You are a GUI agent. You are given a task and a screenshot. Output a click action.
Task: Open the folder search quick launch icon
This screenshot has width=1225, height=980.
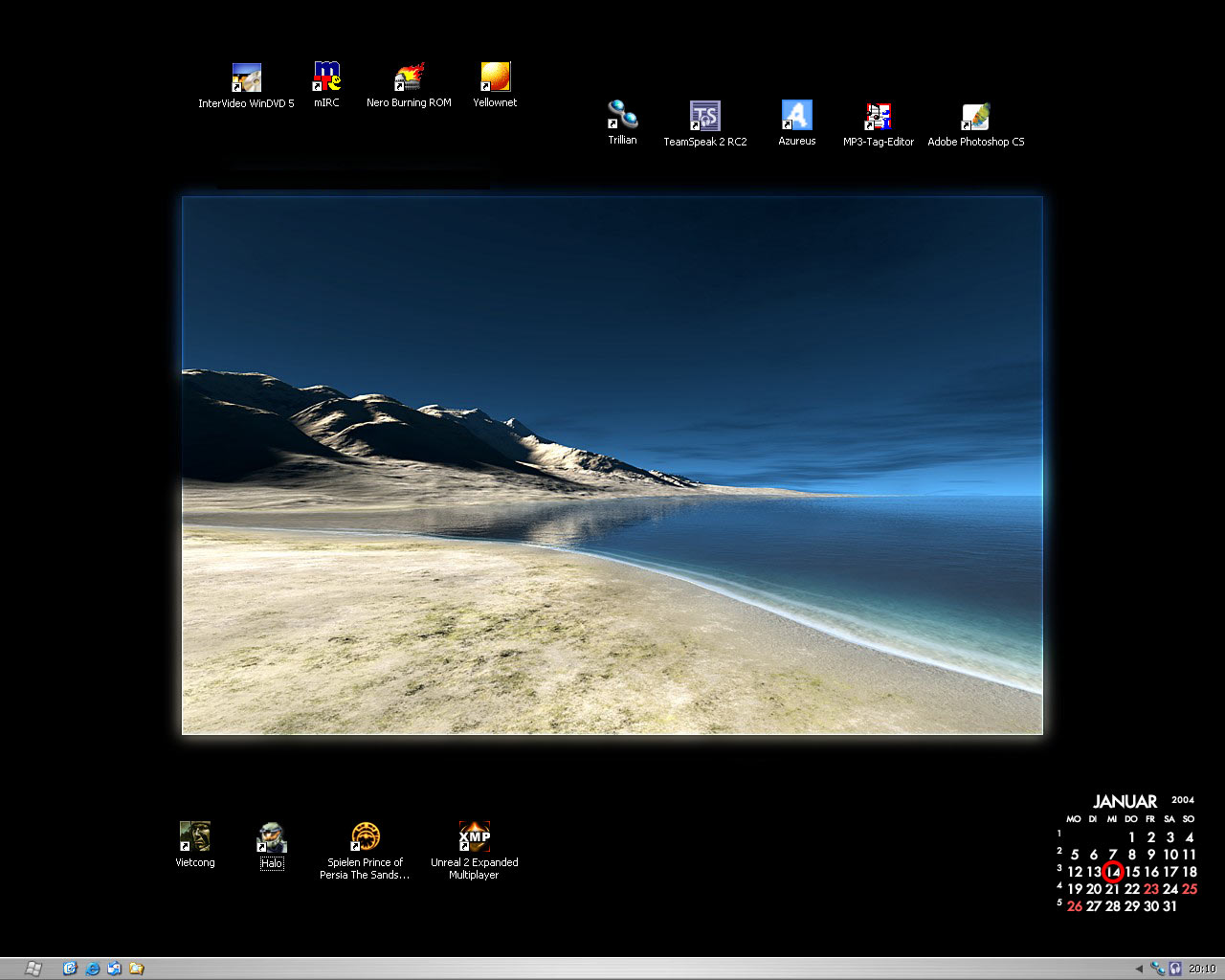tap(137, 969)
